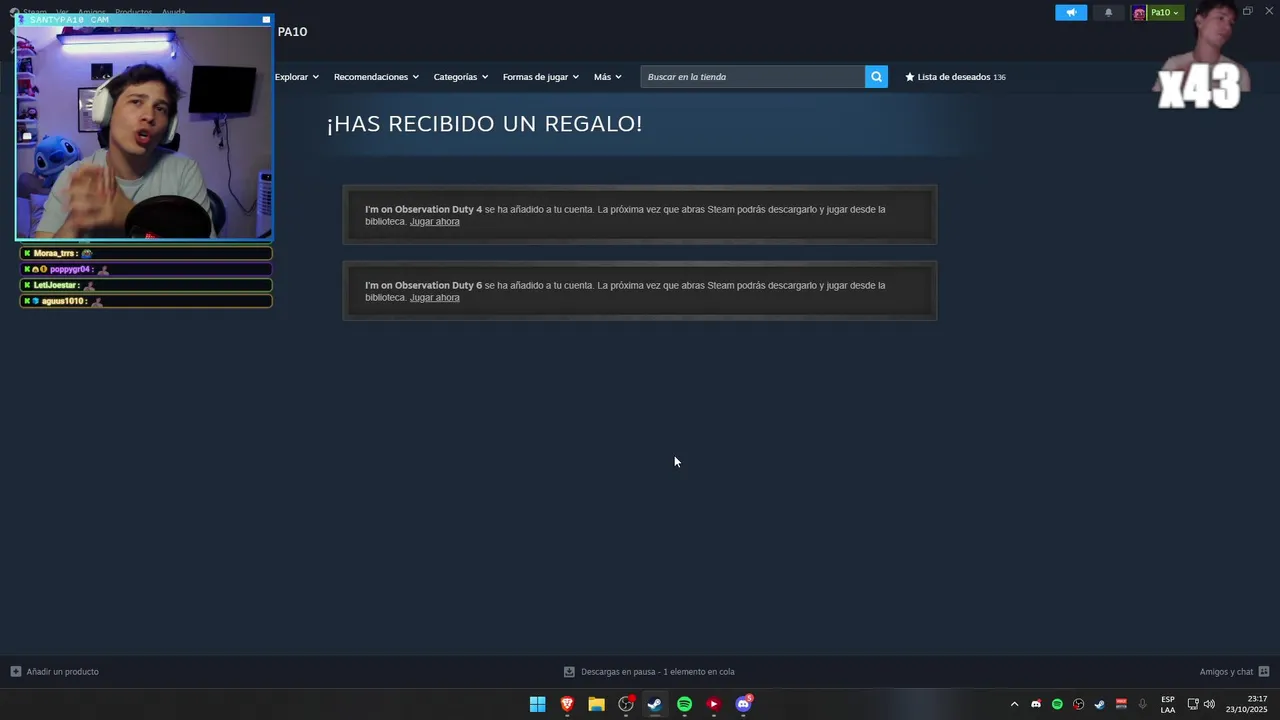1280x720 pixels.
Task: Open the Ayuda menu
Action: click(x=174, y=13)
